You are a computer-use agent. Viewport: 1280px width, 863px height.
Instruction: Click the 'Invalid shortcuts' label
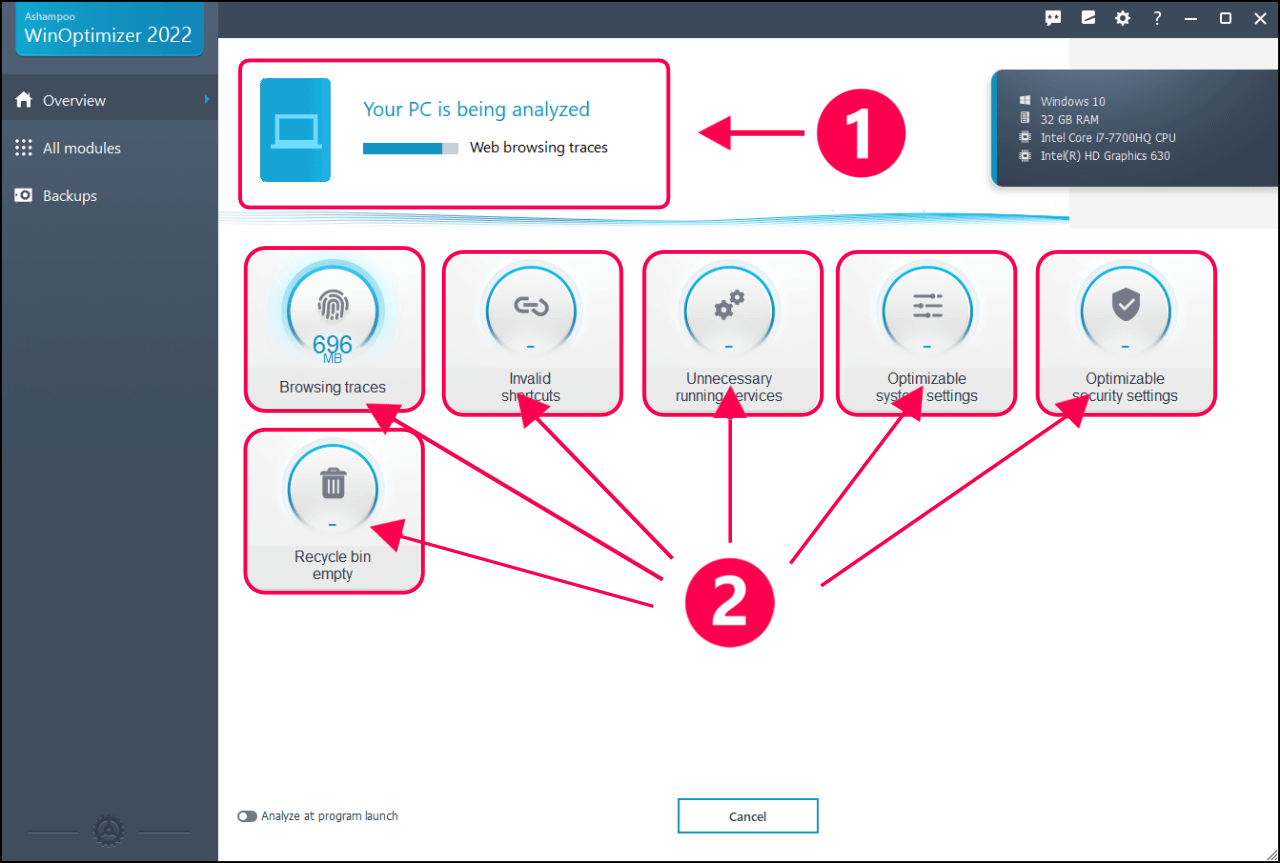(530, 387)
